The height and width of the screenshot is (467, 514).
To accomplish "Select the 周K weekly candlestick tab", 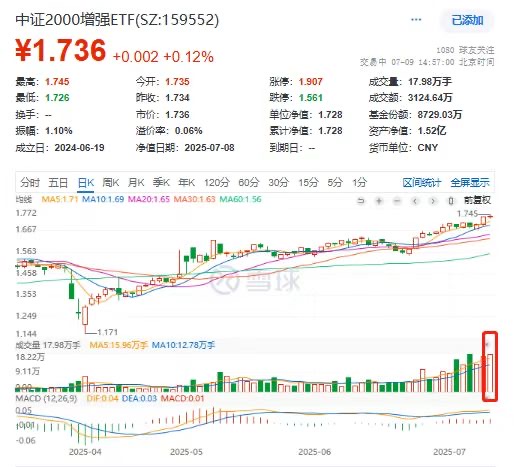I will (x=111, y=183).
